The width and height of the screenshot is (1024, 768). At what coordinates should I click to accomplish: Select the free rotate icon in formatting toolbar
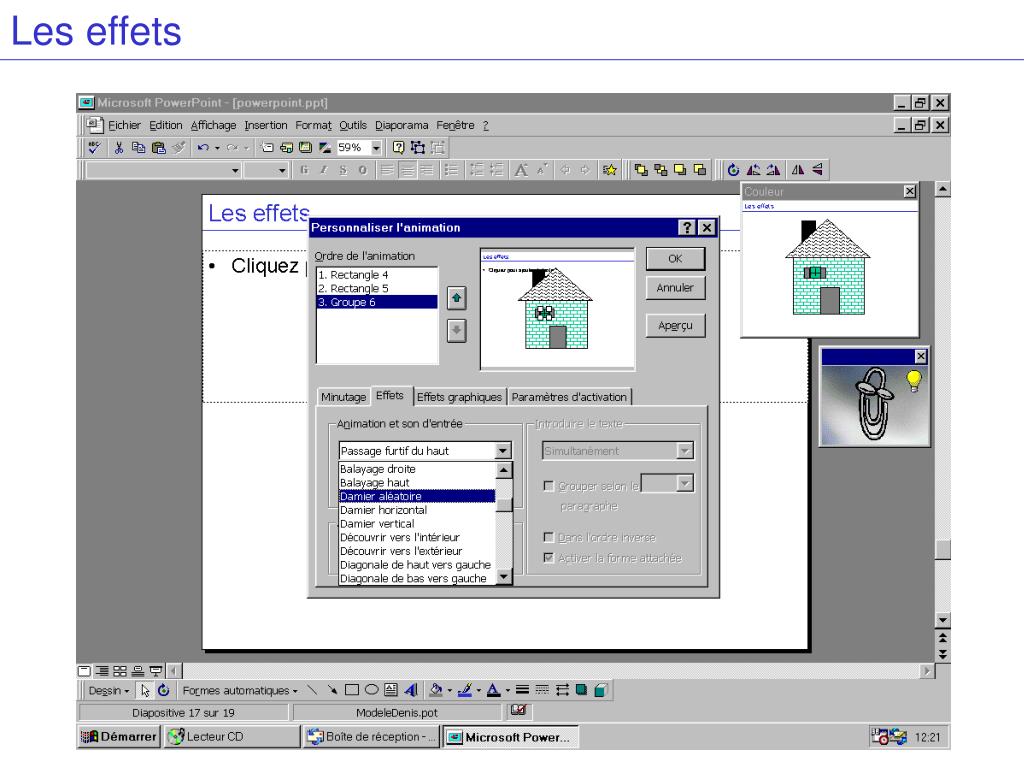pos(733,170)
